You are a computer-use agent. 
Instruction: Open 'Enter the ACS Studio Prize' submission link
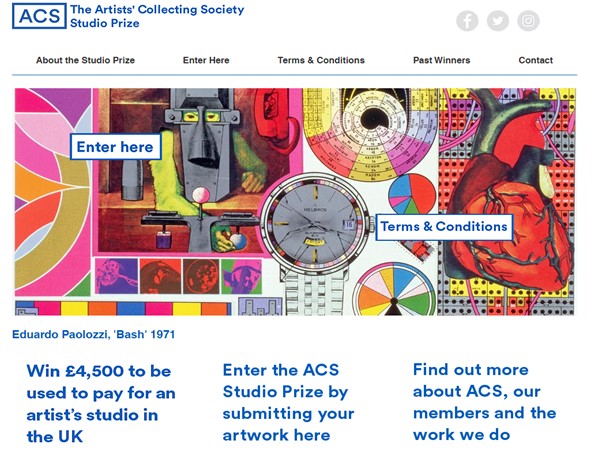click(288, 401)
